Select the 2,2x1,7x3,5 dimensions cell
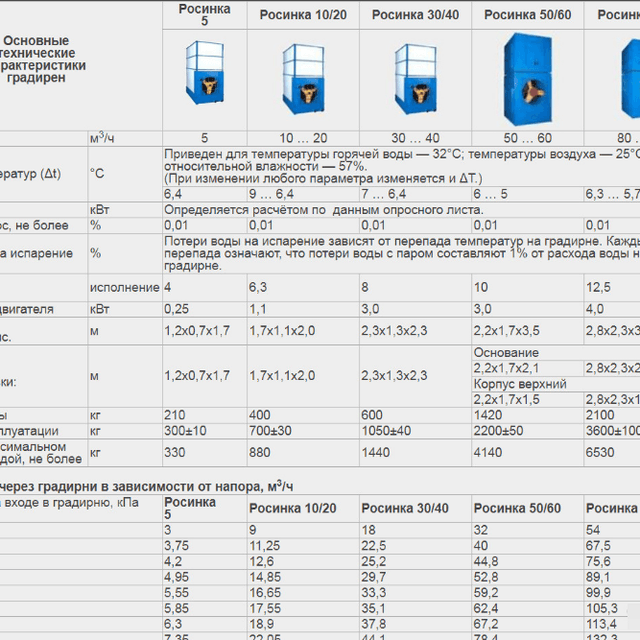Image resolution: width=640 pixels, height=640 pixels. pyautogui.click(x=506, y=330)
